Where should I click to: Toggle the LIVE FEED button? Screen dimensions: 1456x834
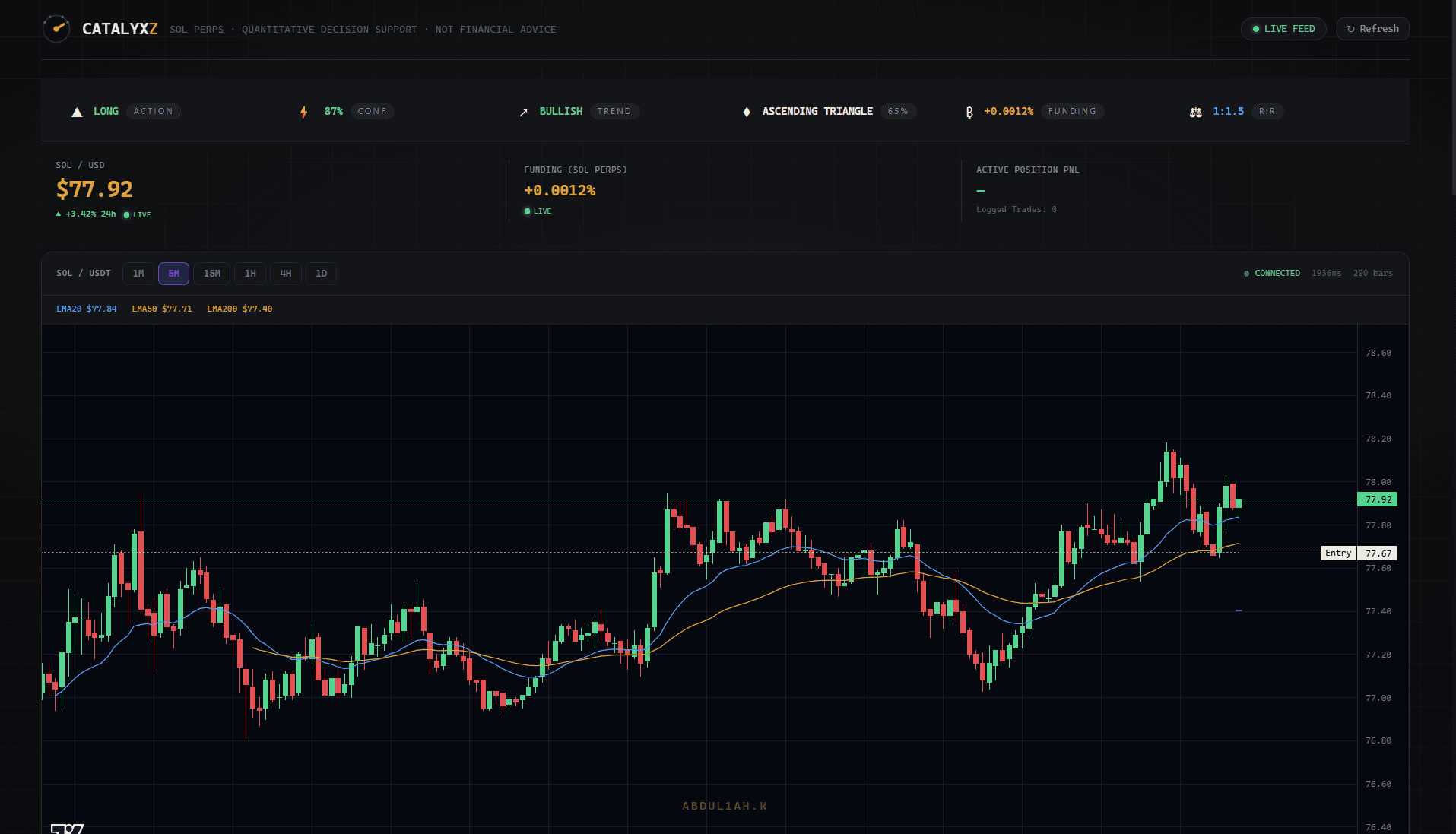pos(1283,29)
